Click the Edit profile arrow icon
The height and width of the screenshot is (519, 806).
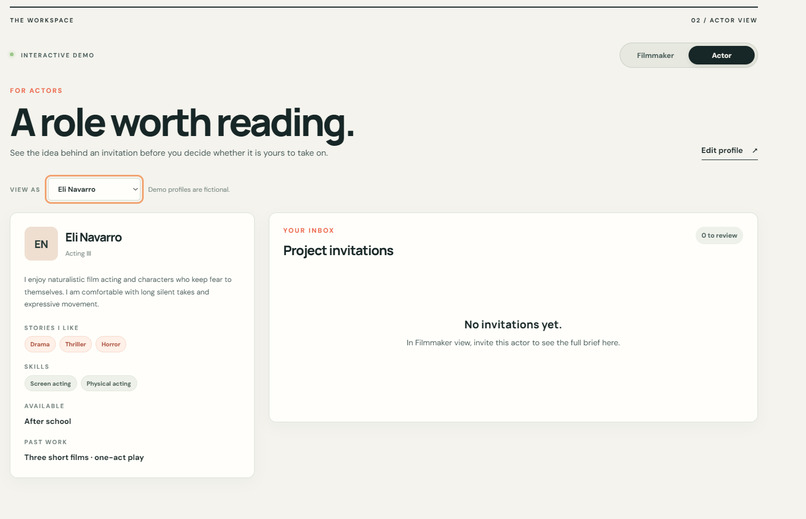click(755, 151)
